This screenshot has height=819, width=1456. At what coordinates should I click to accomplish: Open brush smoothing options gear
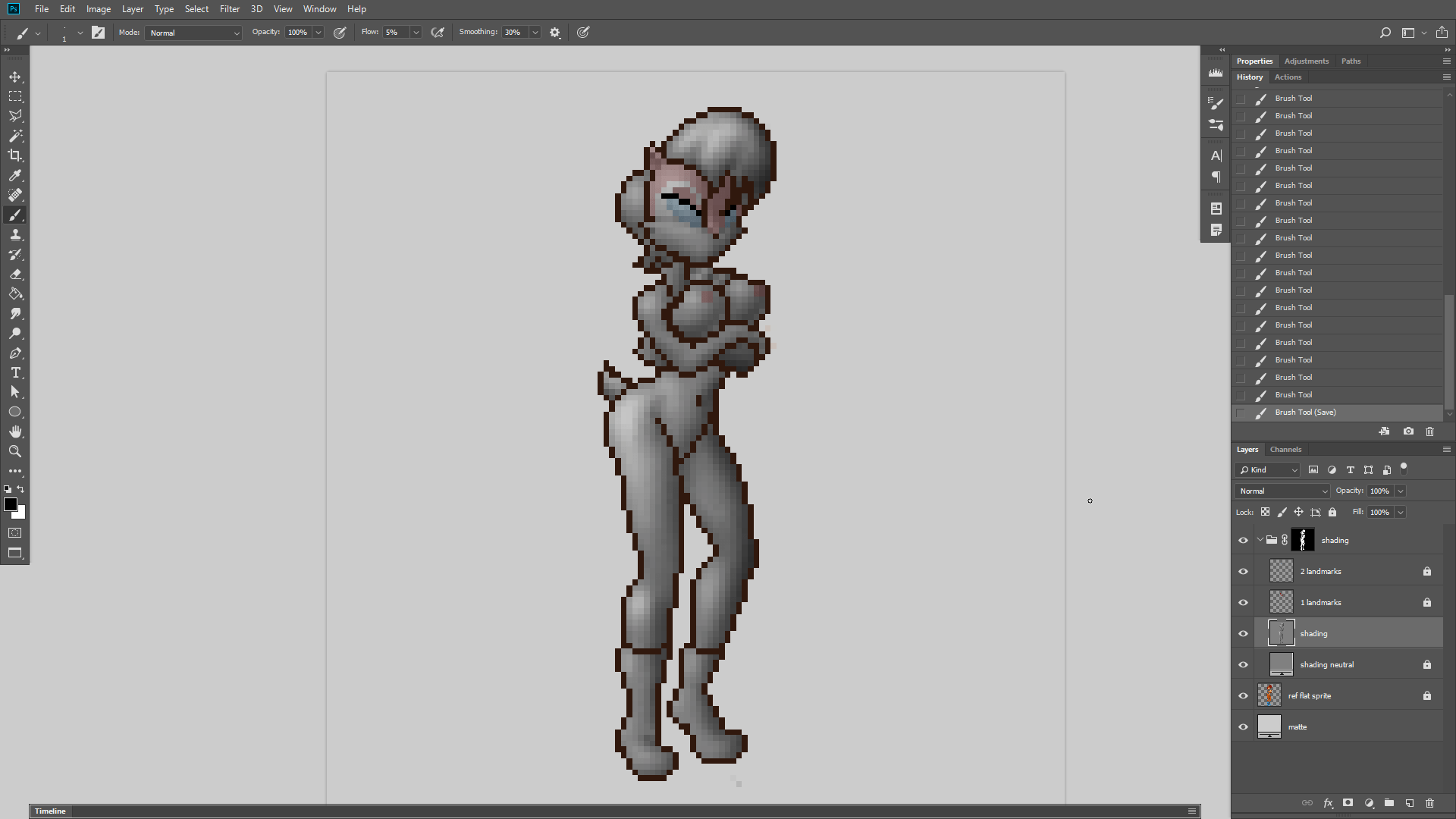click(x=555, y=33)
